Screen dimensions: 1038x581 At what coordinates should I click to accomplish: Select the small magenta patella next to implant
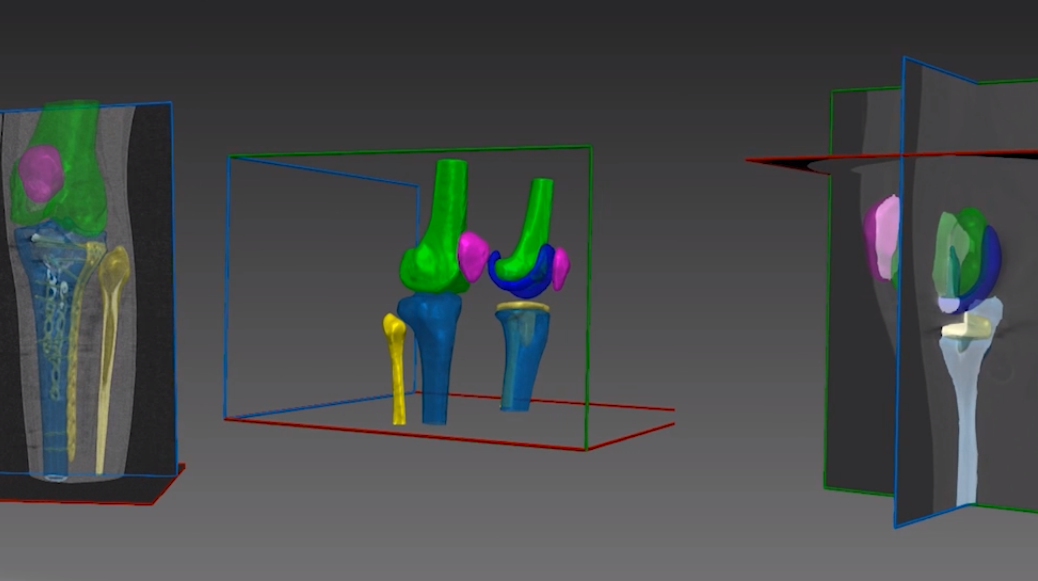pos(561,266)
